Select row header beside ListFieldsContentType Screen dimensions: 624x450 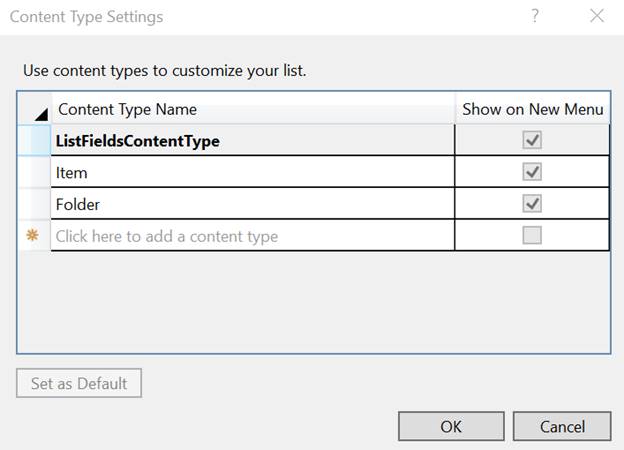point(33,141)
